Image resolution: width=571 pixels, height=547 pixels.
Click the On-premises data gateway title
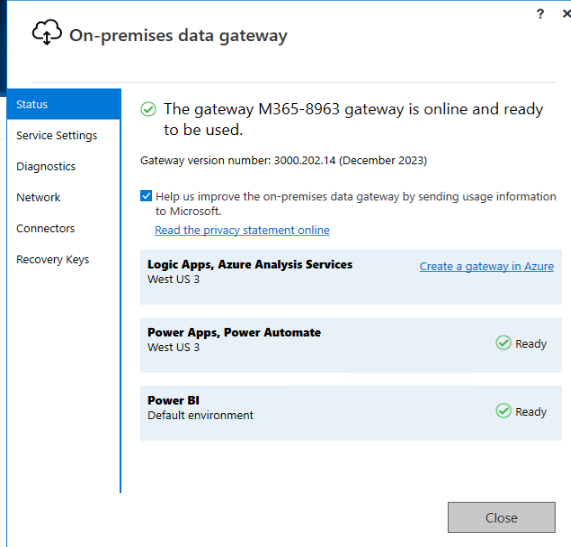[x=178, y=36]
